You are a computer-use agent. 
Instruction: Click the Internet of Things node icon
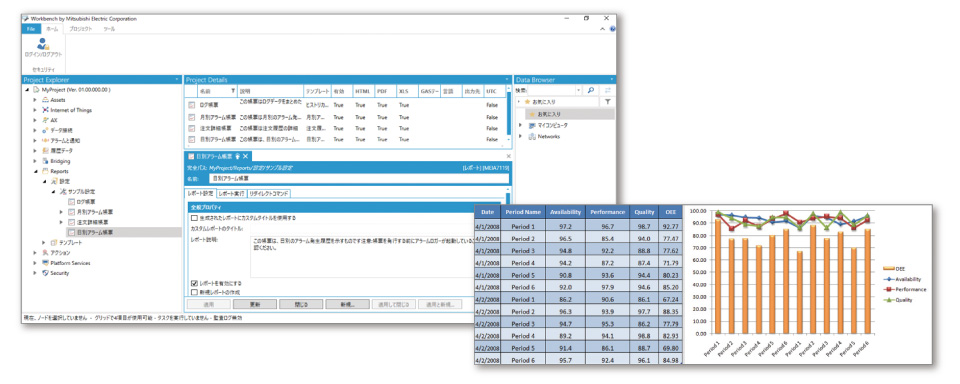click(x=45, y=110)
